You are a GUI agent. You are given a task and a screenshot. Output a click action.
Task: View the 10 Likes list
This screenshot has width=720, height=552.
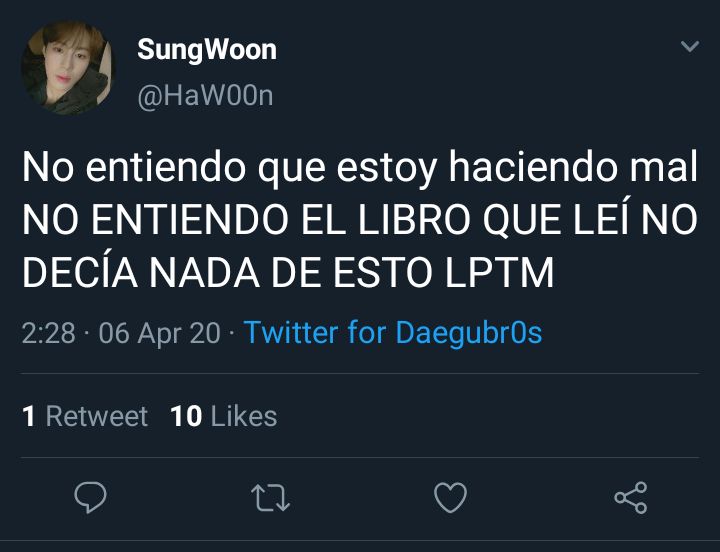click(224, 417)
